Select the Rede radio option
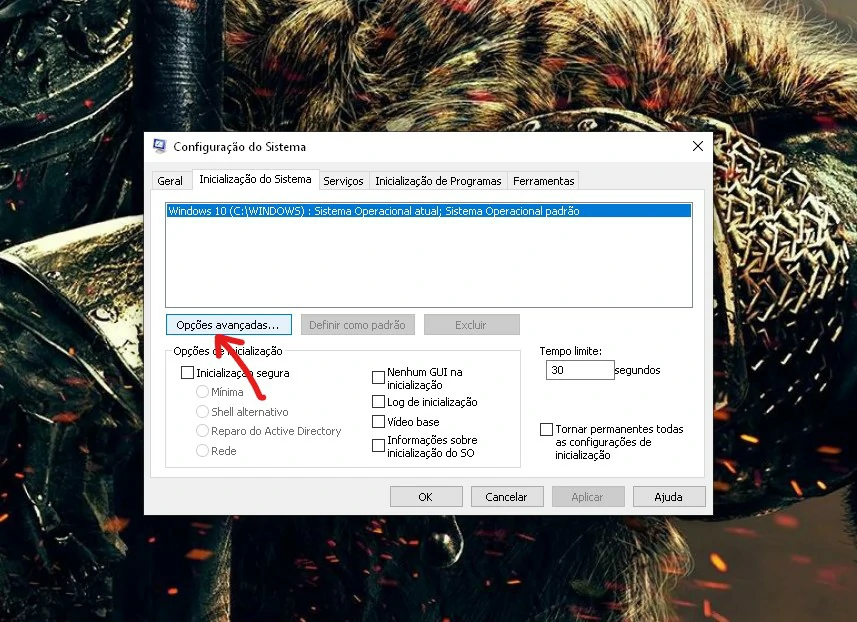Image resolution: width=857 pixels, height=622 pixels. coord(202,451)
